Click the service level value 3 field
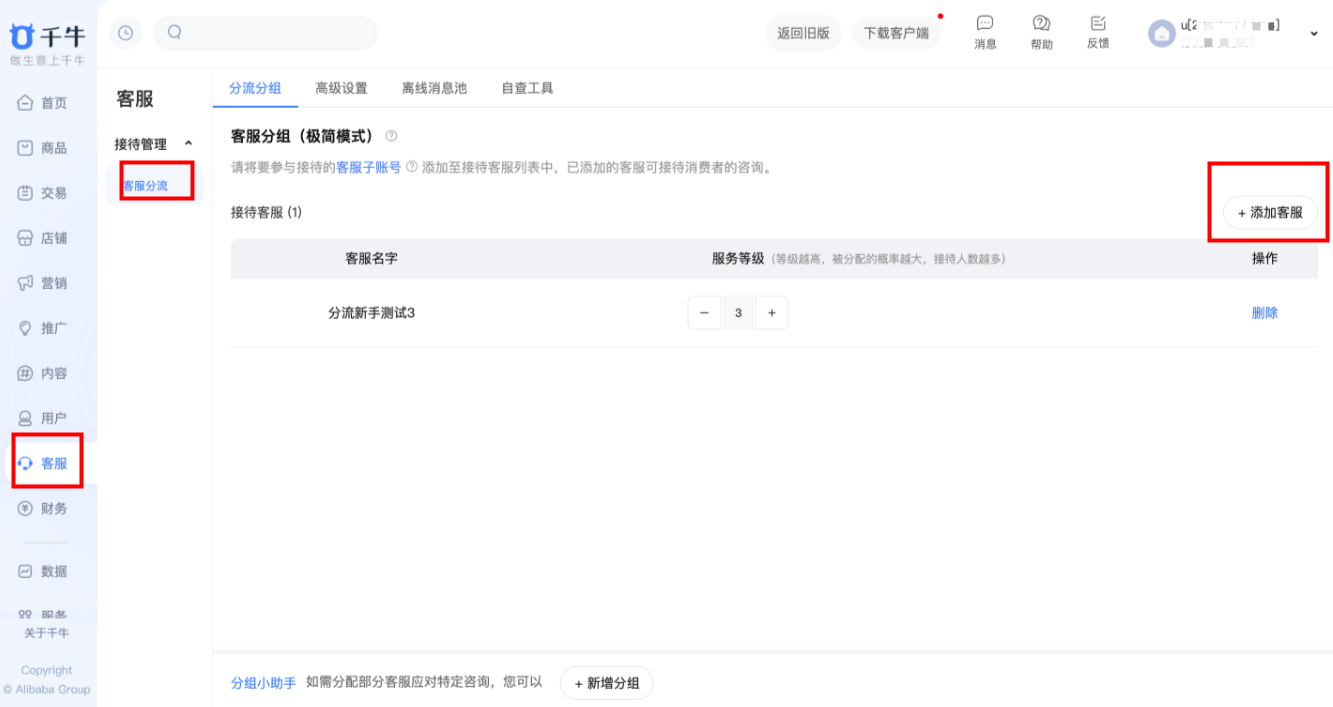The image size is (1333, 707). pyautogui.click(x=738, y=313)
